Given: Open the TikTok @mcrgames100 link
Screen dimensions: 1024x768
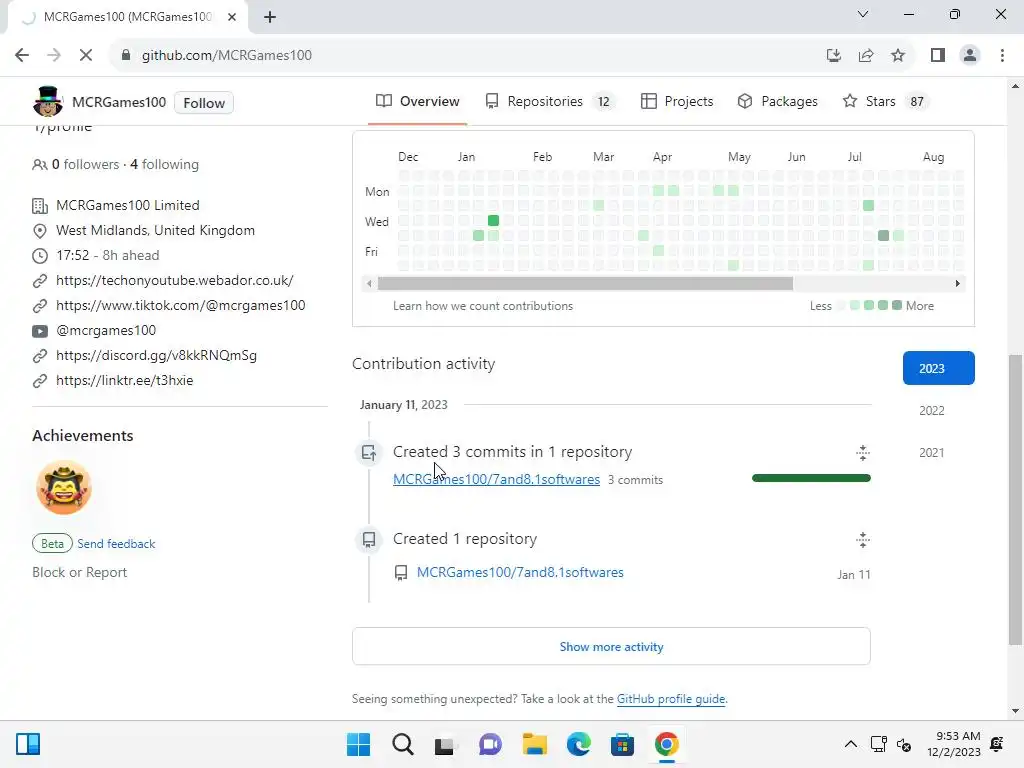Looking at the screenshot, I should point(180,305).
